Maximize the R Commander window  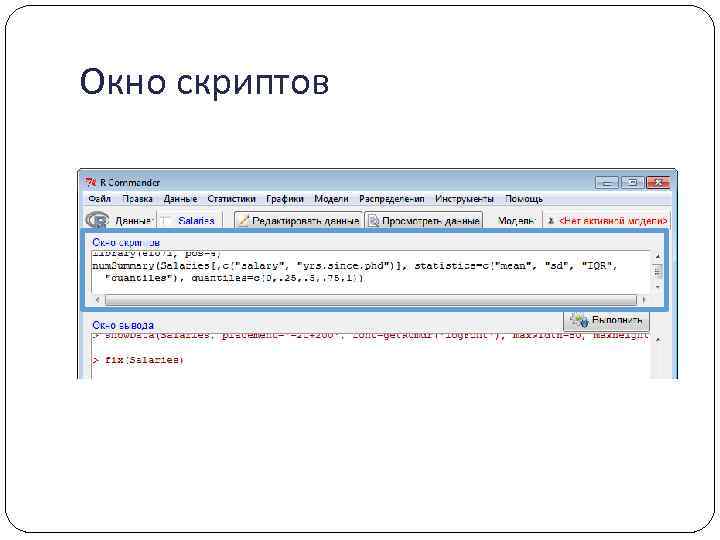pos(632,183)
